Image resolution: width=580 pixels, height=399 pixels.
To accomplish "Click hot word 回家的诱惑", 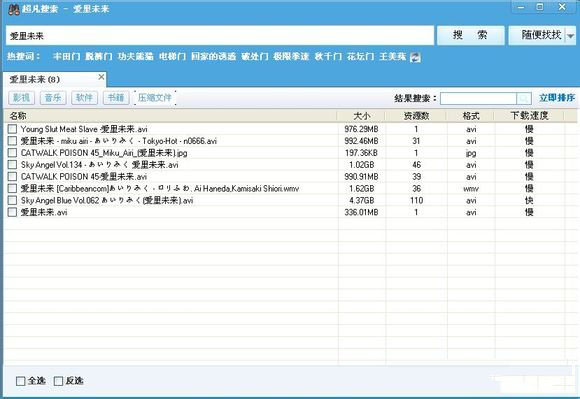I will click(213, 57).
